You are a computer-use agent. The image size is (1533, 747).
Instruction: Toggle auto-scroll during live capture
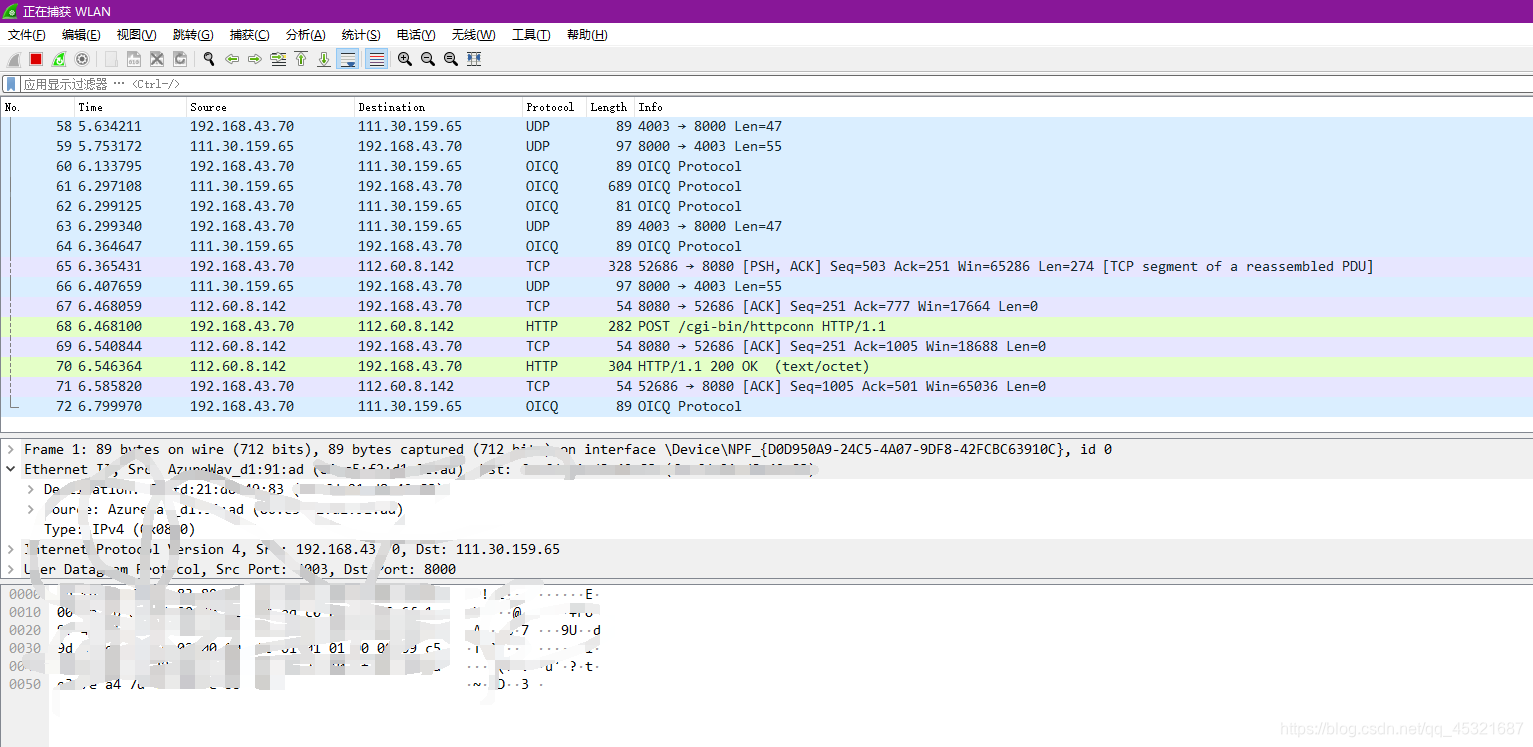coord(348,59)
